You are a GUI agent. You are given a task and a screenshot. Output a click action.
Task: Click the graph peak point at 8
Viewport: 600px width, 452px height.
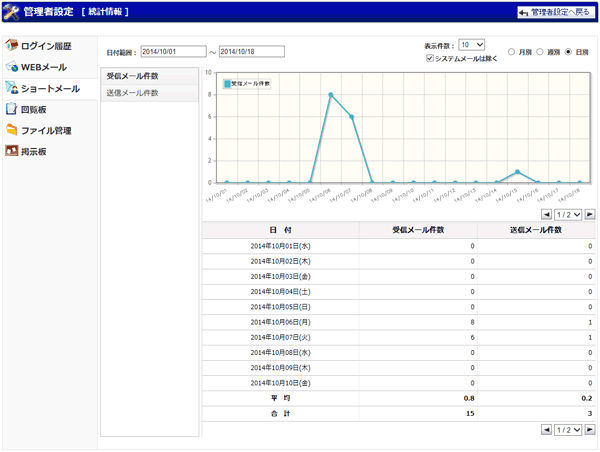click(x=331, y=95)
